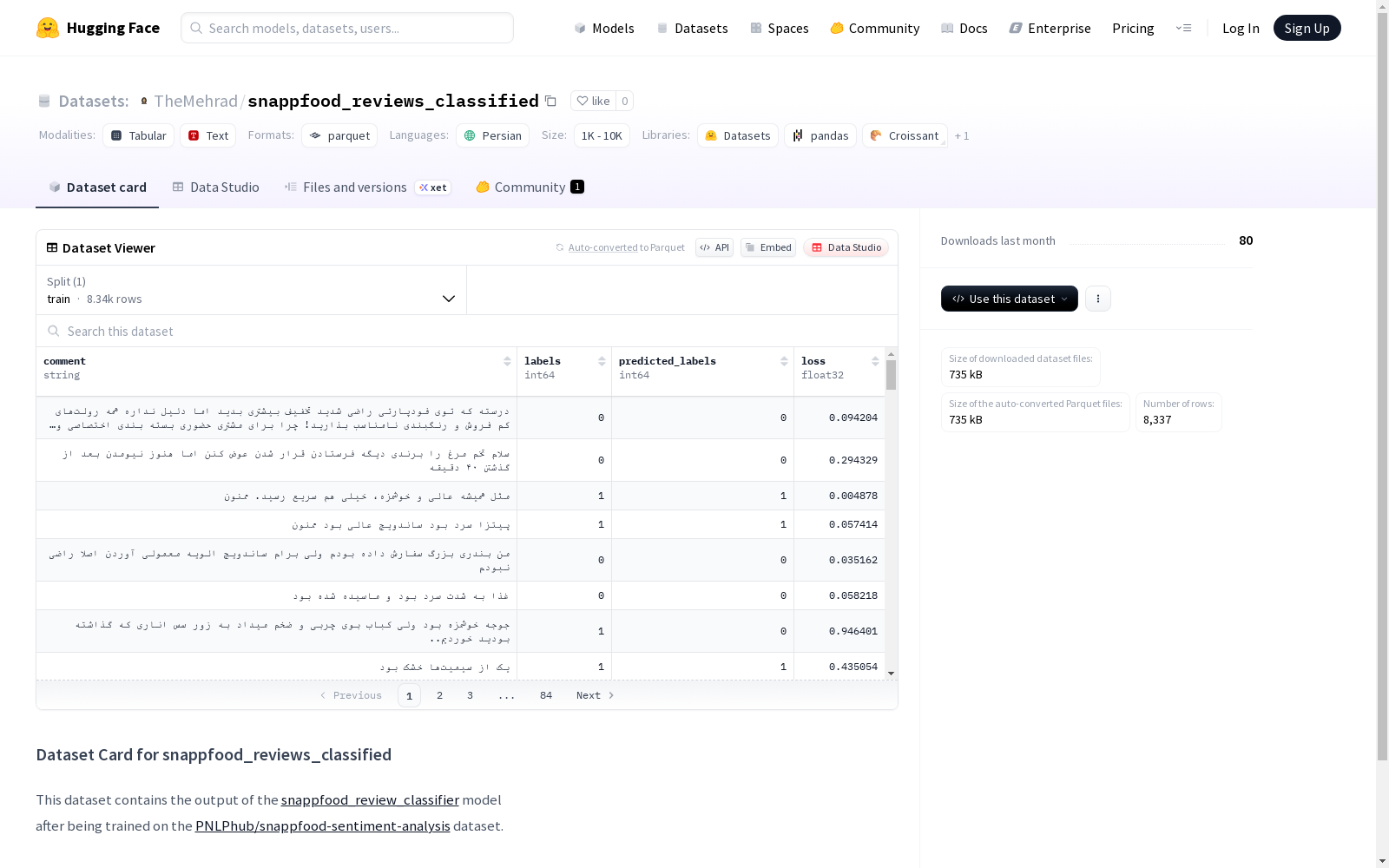Click TheMehrad avatar icon
Screen dimensions: 1389x868
click(144, 101)
